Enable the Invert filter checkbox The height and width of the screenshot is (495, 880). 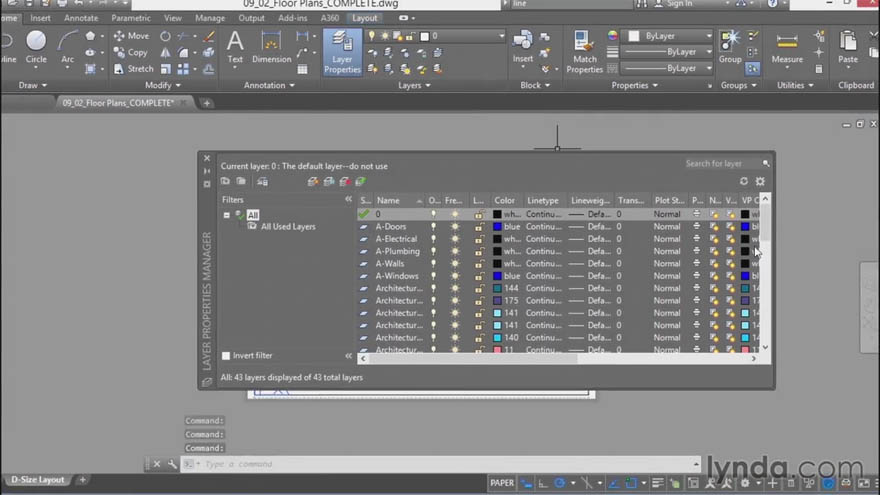coord(226,356)
